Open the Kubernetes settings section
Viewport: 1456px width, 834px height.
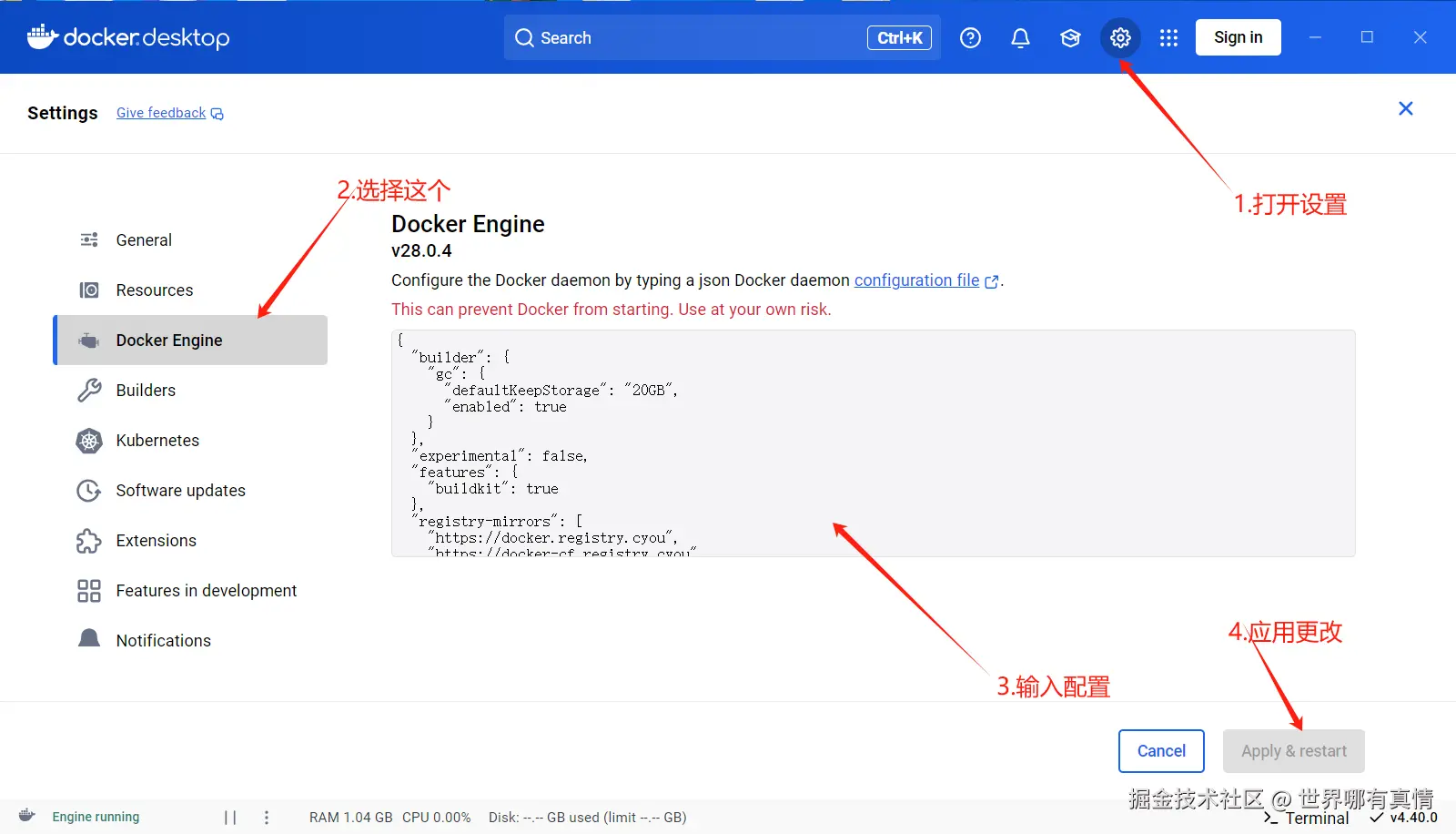(191, 441)
